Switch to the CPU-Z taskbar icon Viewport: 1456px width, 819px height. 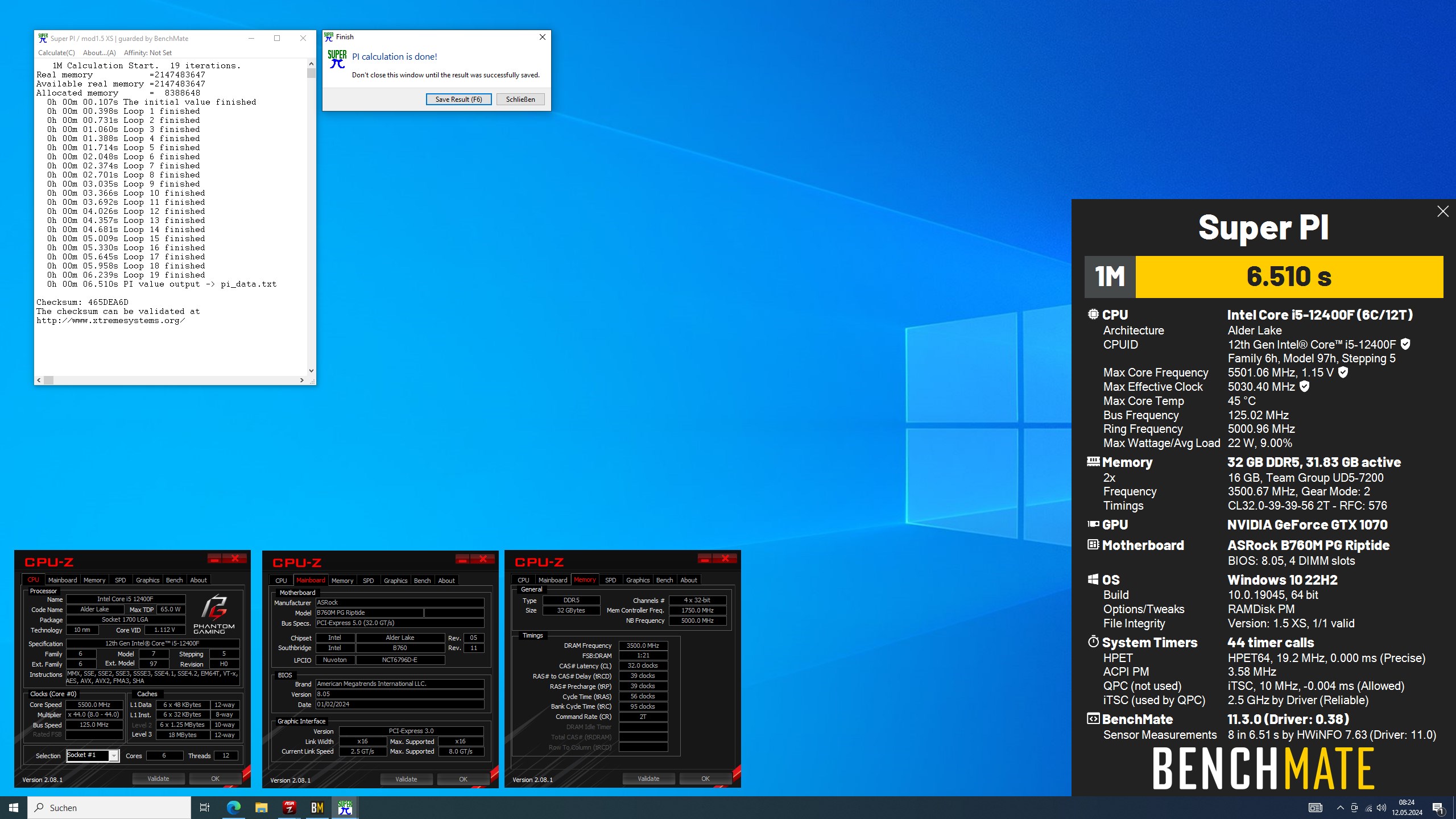(x=289, y=808)
